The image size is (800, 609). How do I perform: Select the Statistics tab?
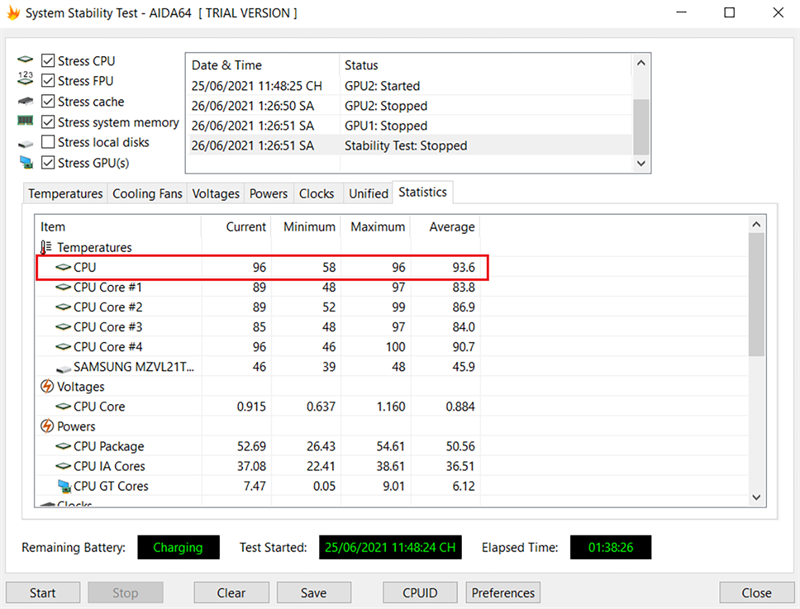click(x=422, y=192)
